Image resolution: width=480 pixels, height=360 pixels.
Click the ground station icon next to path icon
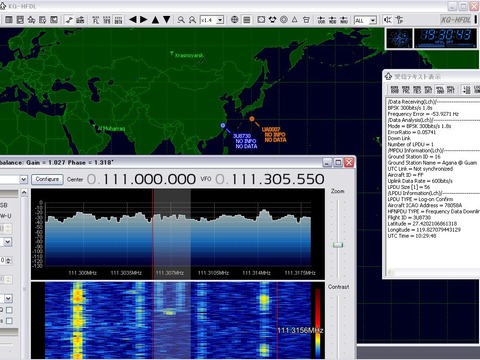click(x=80, y=20)
